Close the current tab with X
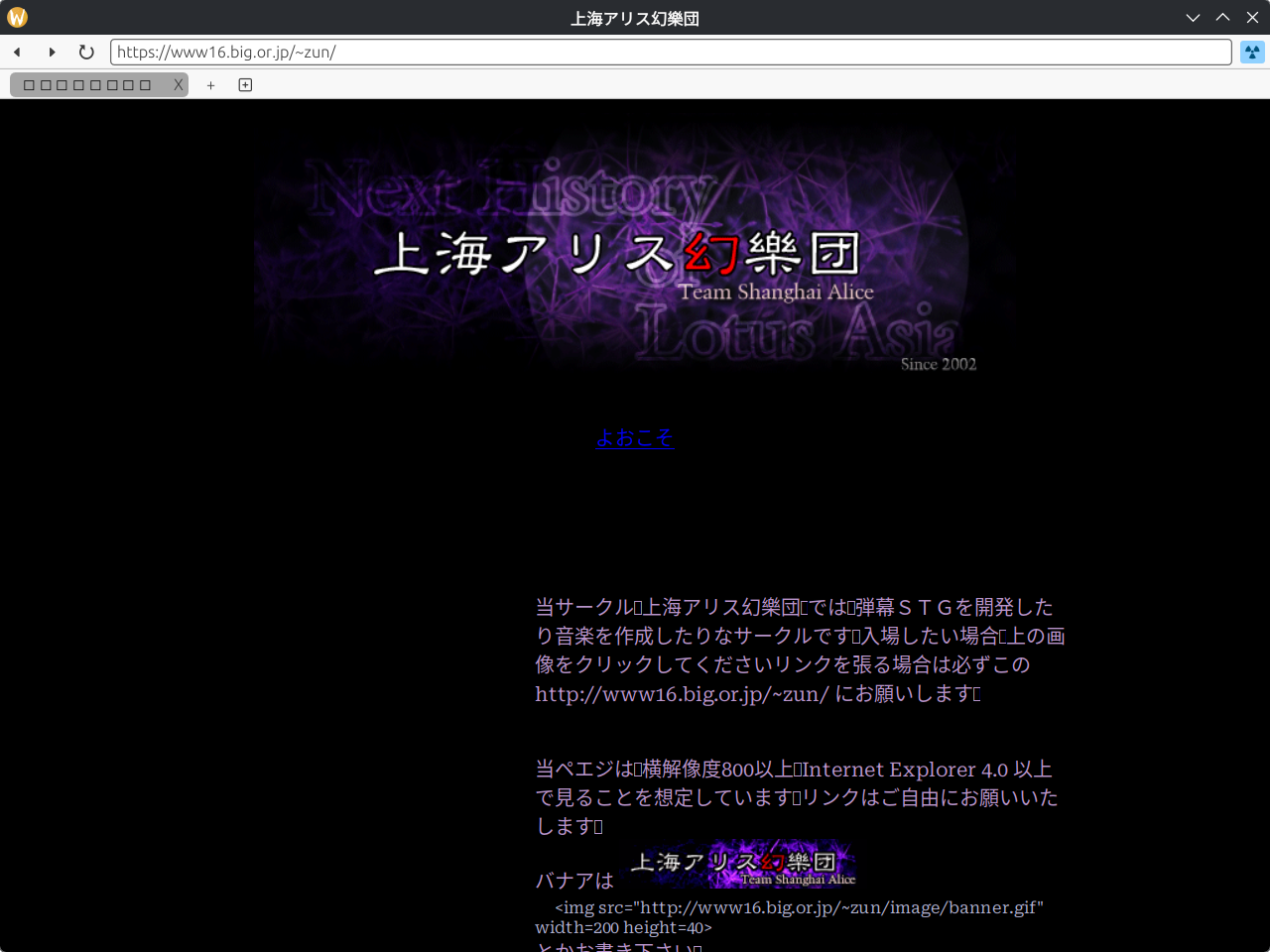1270x952 pixels. coord(179,85)
